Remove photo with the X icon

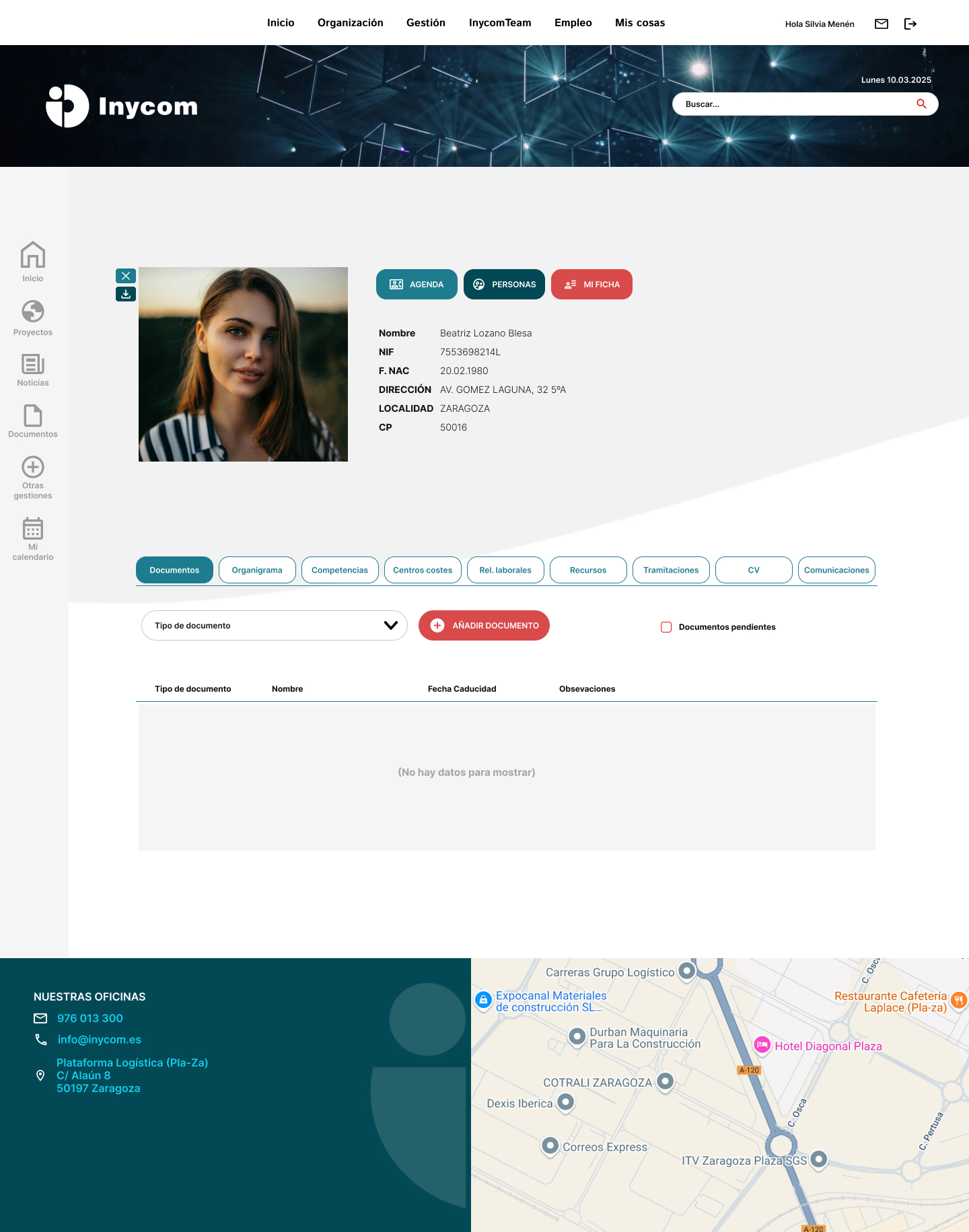126,276
